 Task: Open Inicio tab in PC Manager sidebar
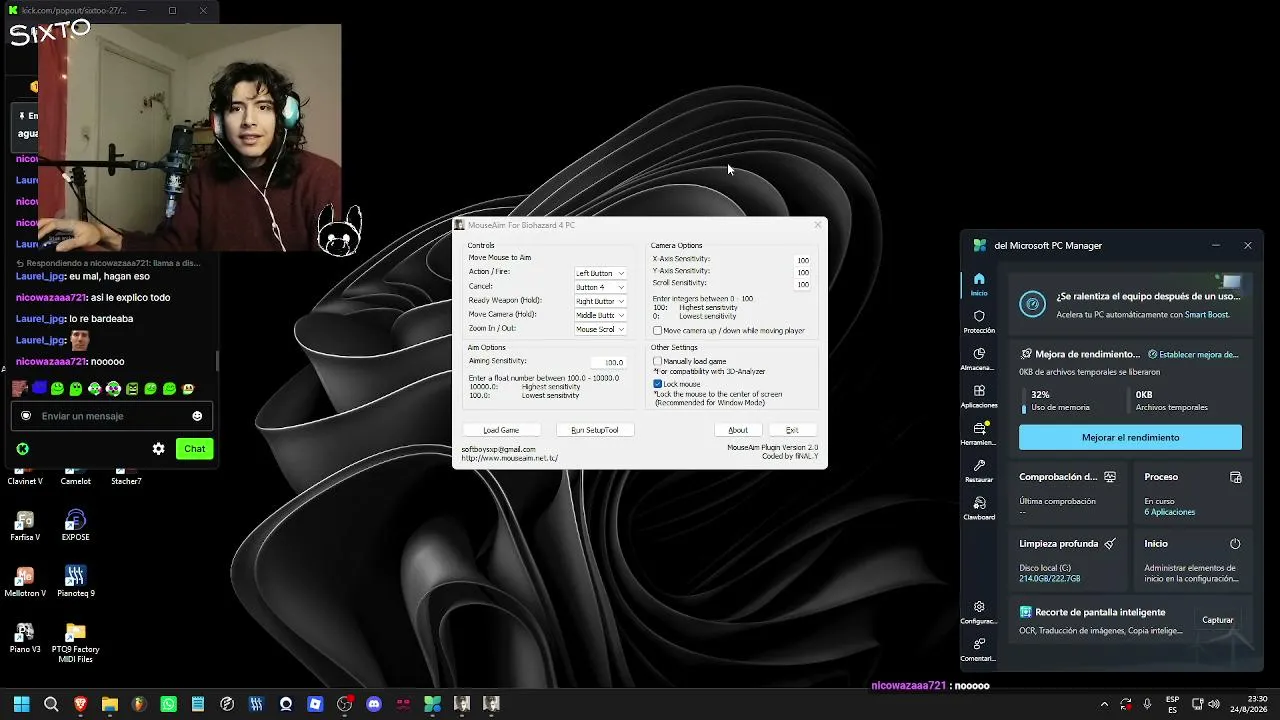979,284
